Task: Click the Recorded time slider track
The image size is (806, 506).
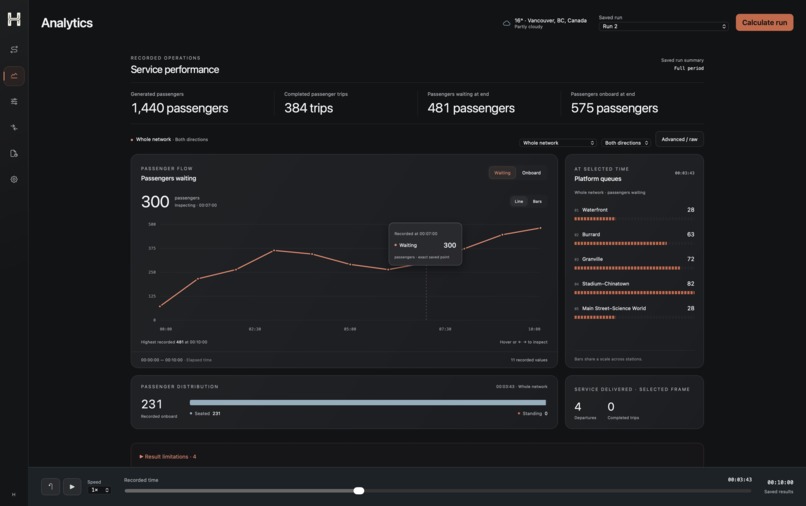Action: pos(437,491)
